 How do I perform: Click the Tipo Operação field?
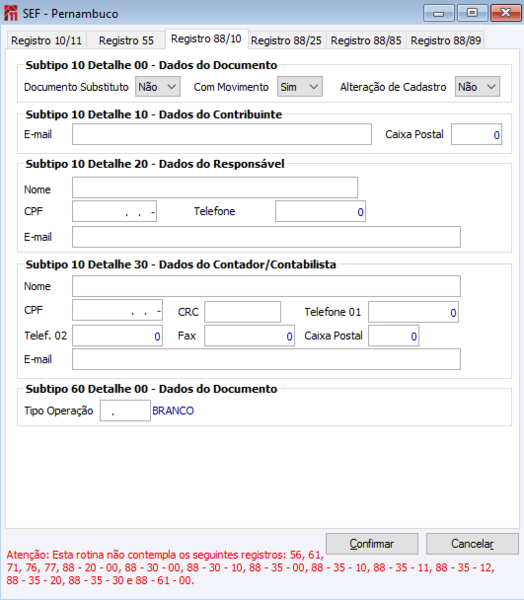125,411
